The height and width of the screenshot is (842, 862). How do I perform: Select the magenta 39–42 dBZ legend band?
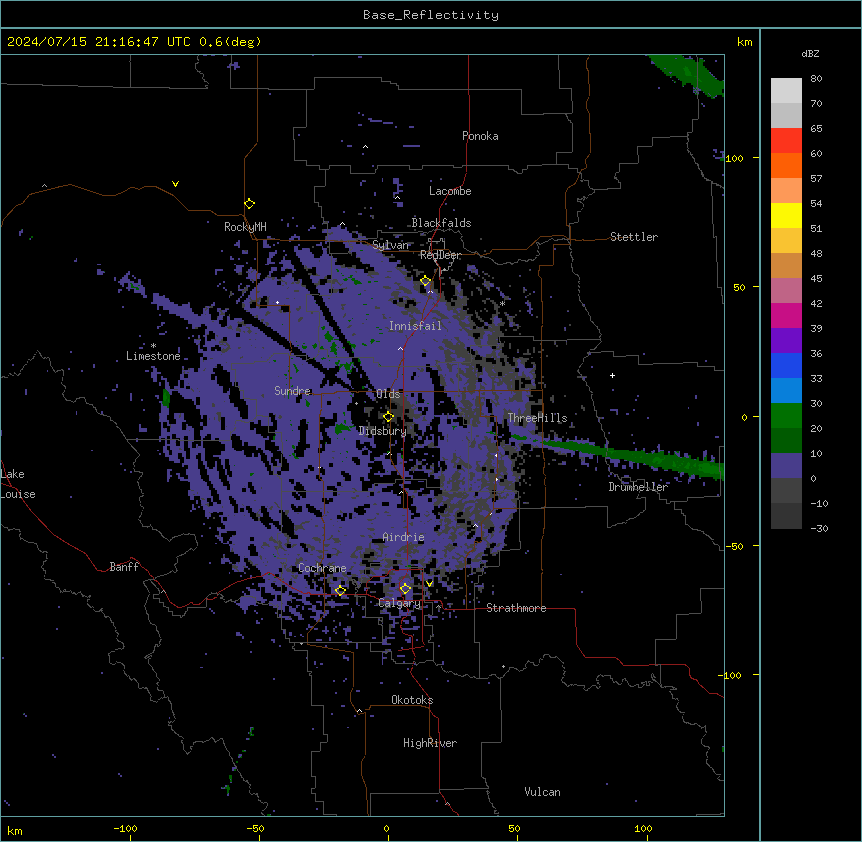coord(786,315)
